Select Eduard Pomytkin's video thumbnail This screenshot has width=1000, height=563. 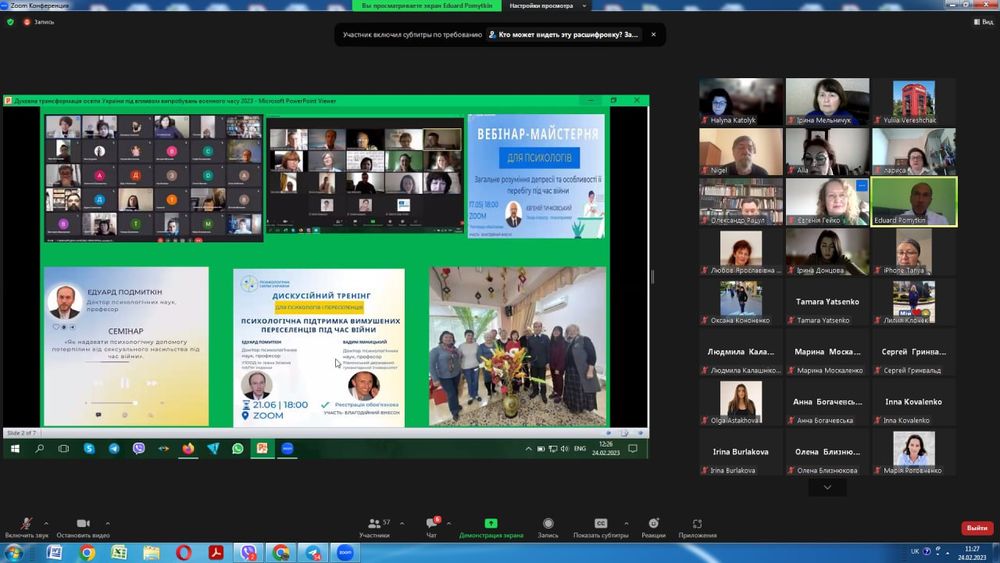[x=913, y=201]
